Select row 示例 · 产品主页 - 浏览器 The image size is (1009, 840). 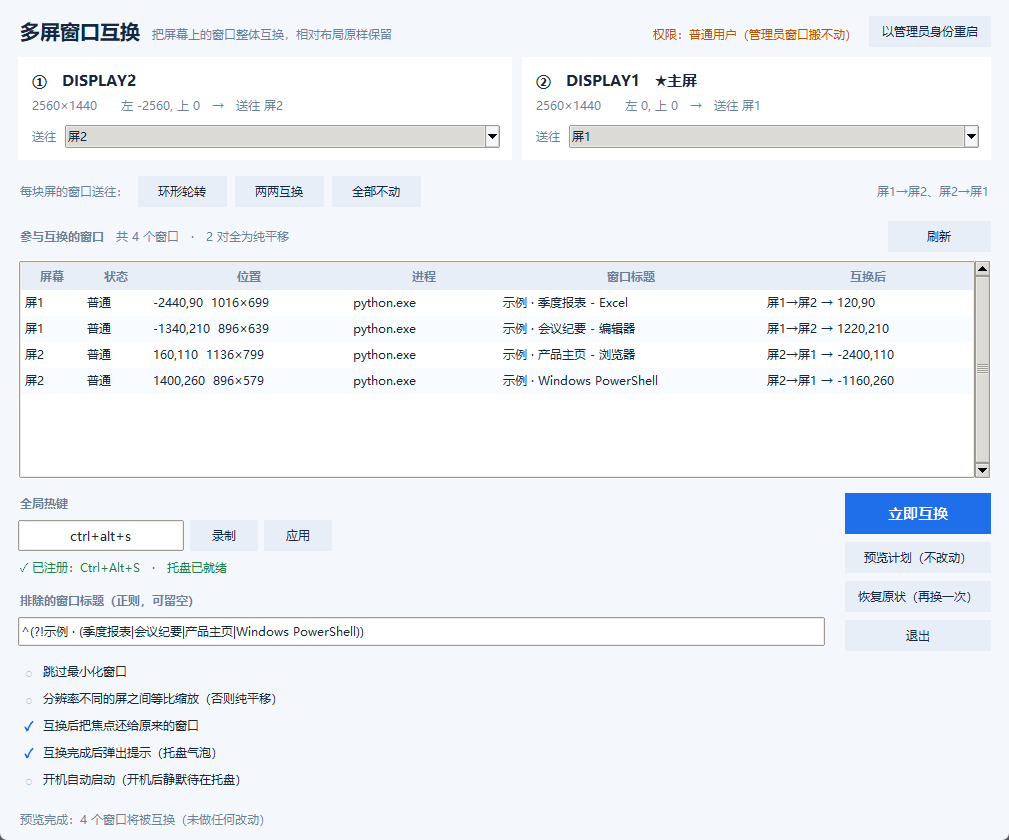(497, 355)
